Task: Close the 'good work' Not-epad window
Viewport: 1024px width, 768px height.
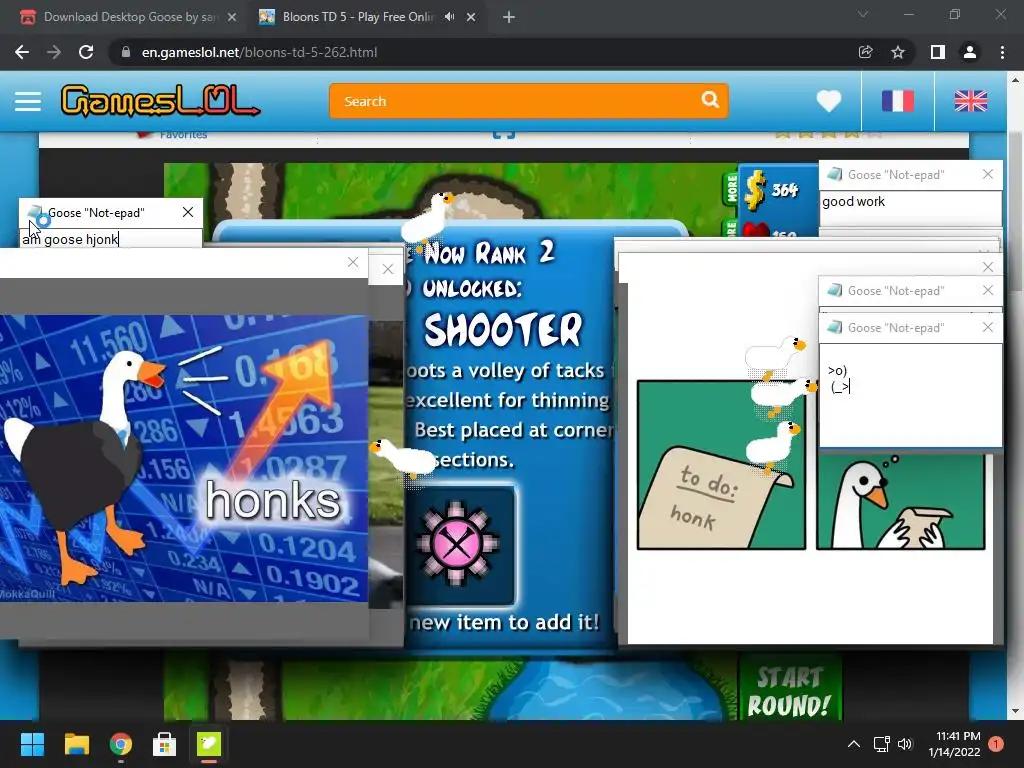Action: pos(987,174)
